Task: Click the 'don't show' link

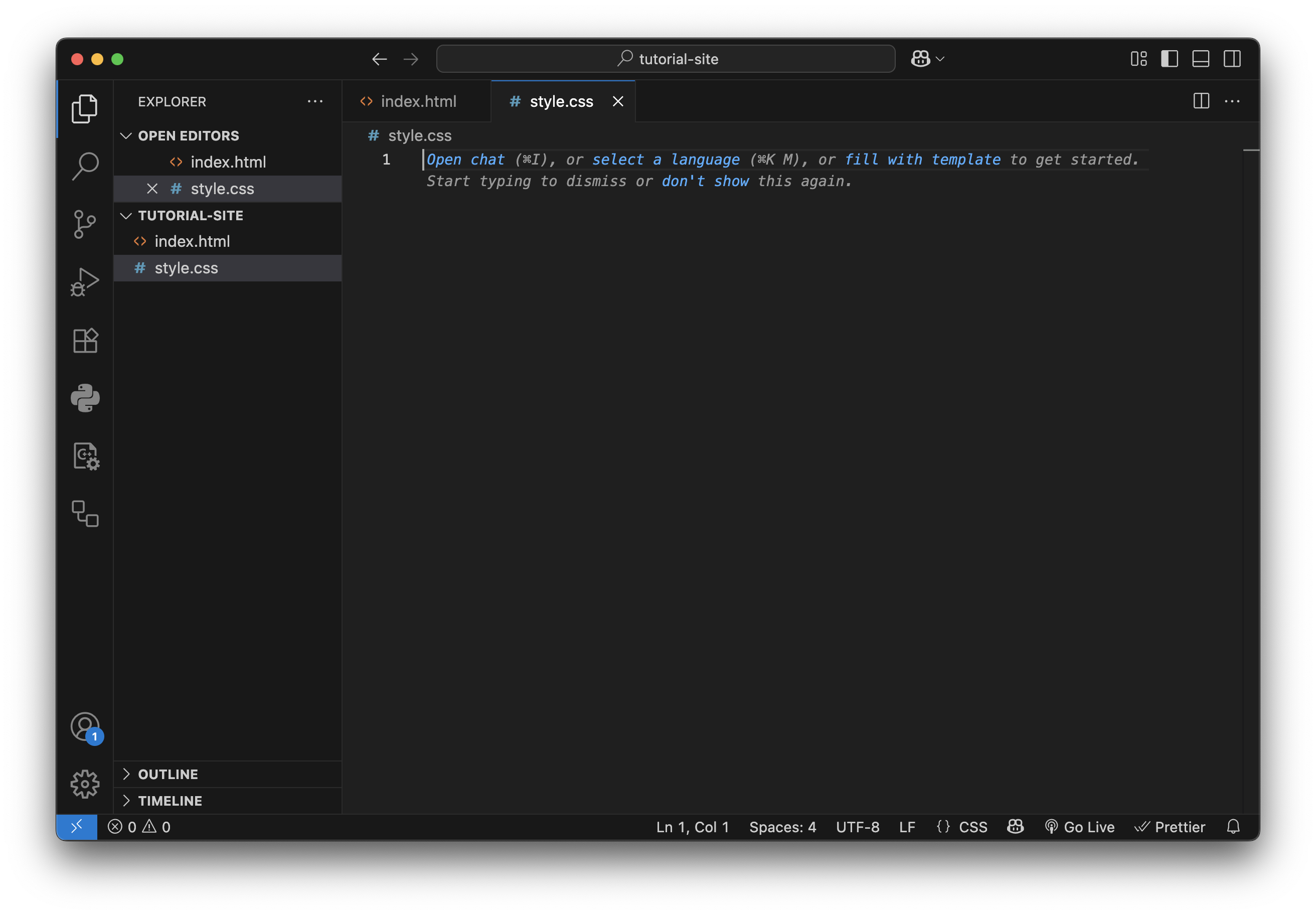Action: (705, 181)
